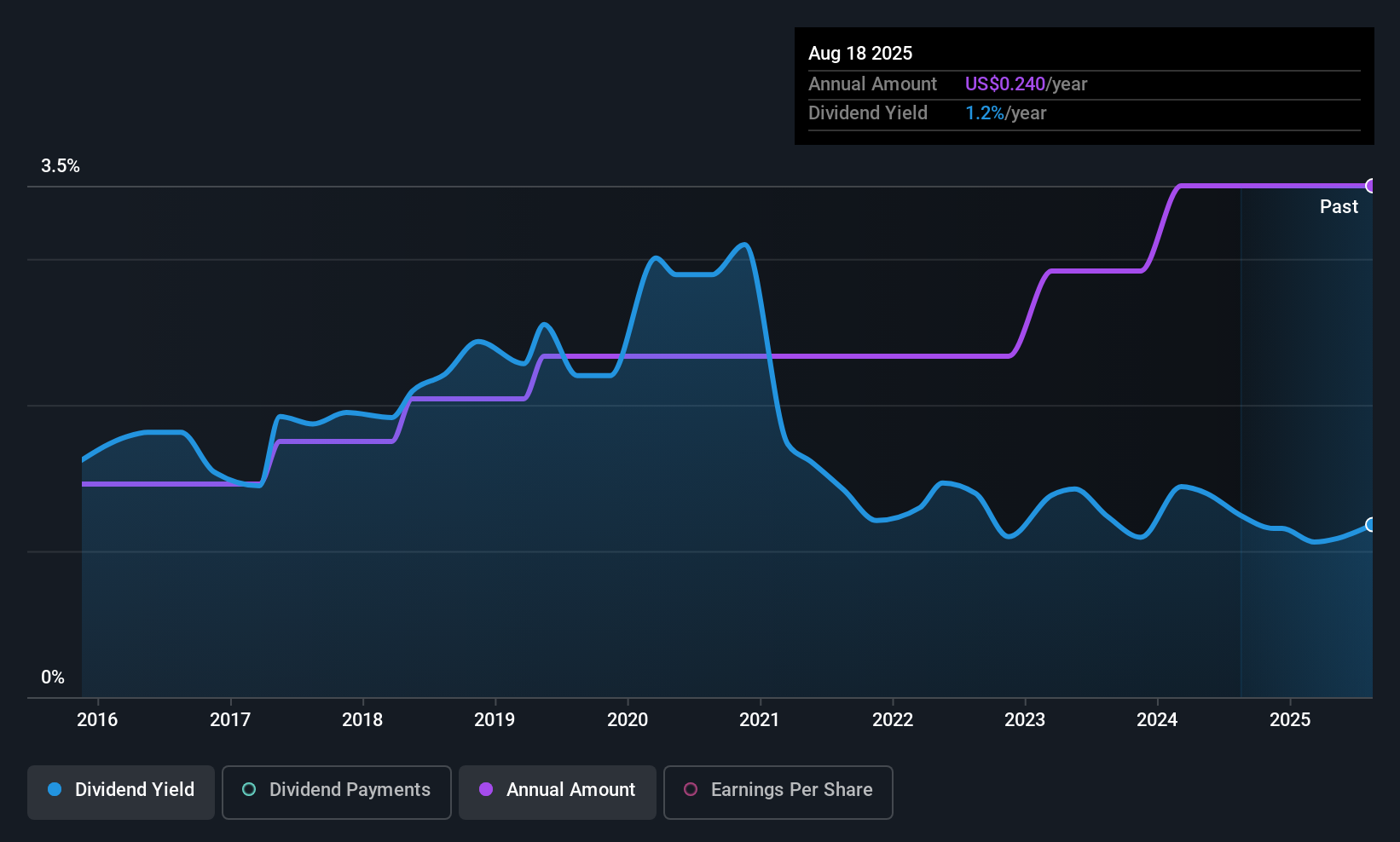Select the 2023 tick label
This screenshot has height=842, width=1400.
pos(1025,720)
